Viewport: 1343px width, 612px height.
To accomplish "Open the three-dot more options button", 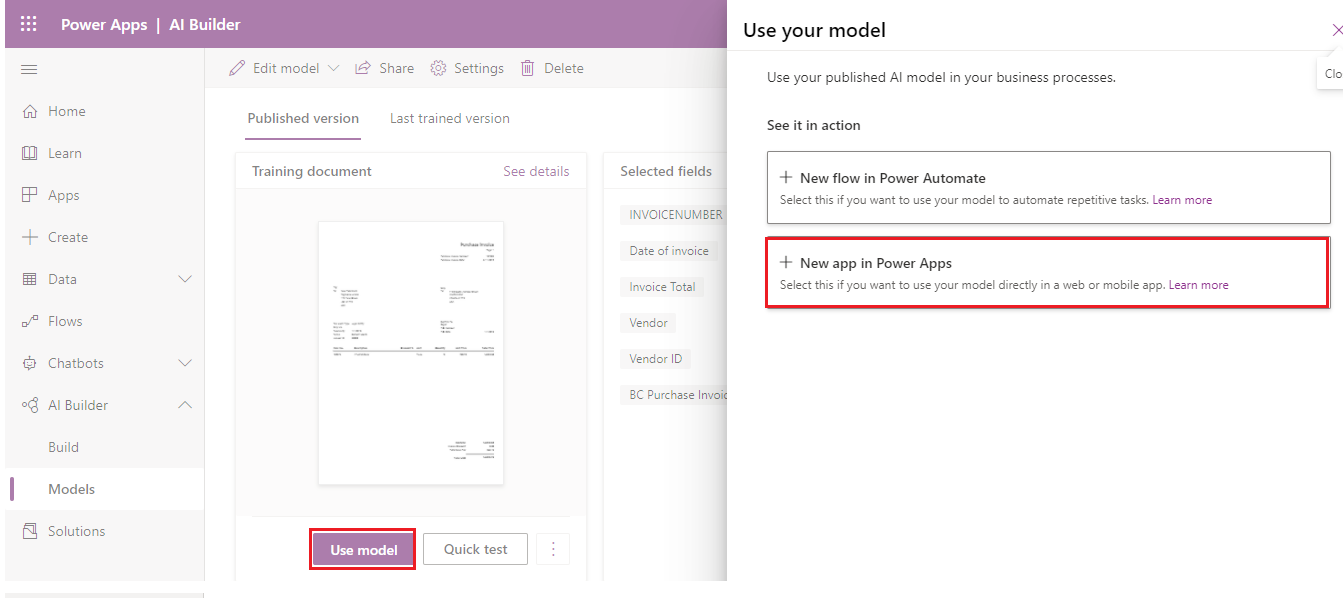I will (553, 549).
